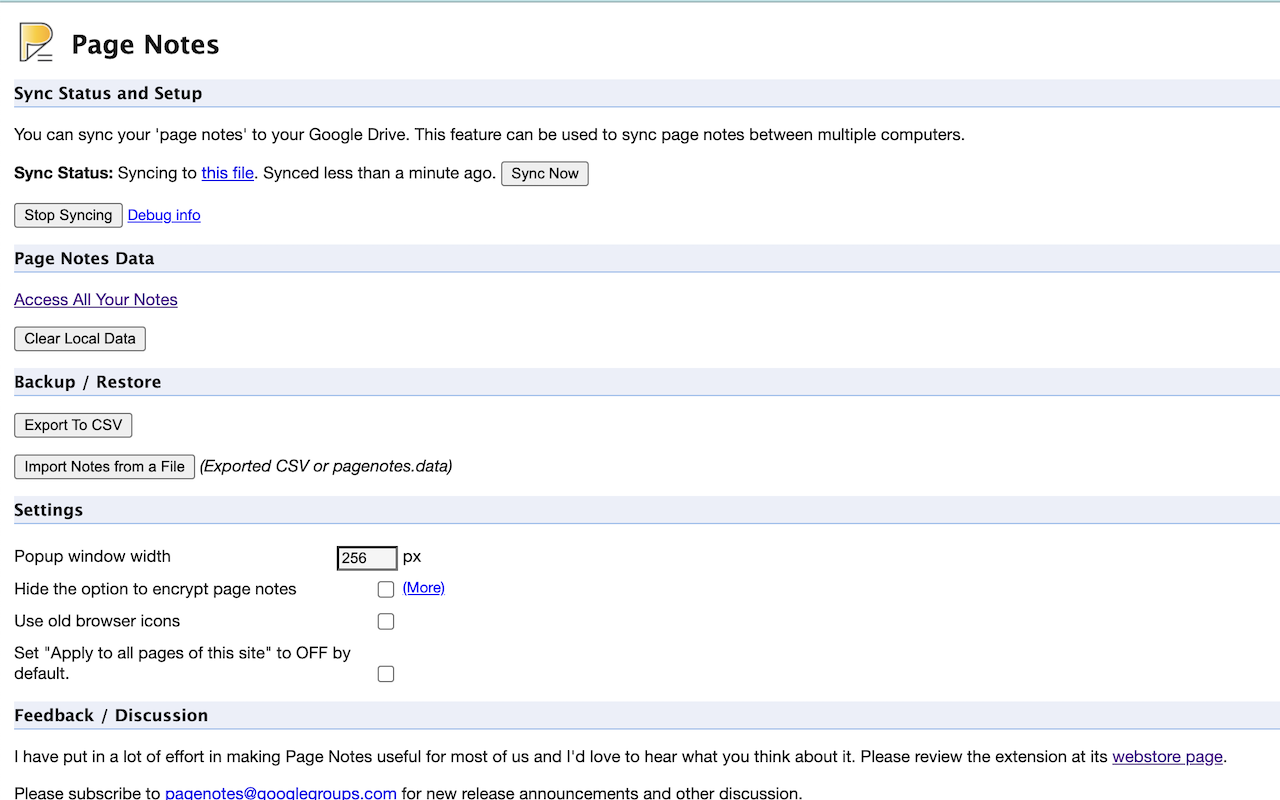Click the Clear Local Data button
The image size is (1280, 800).
[x=80, y=339]
